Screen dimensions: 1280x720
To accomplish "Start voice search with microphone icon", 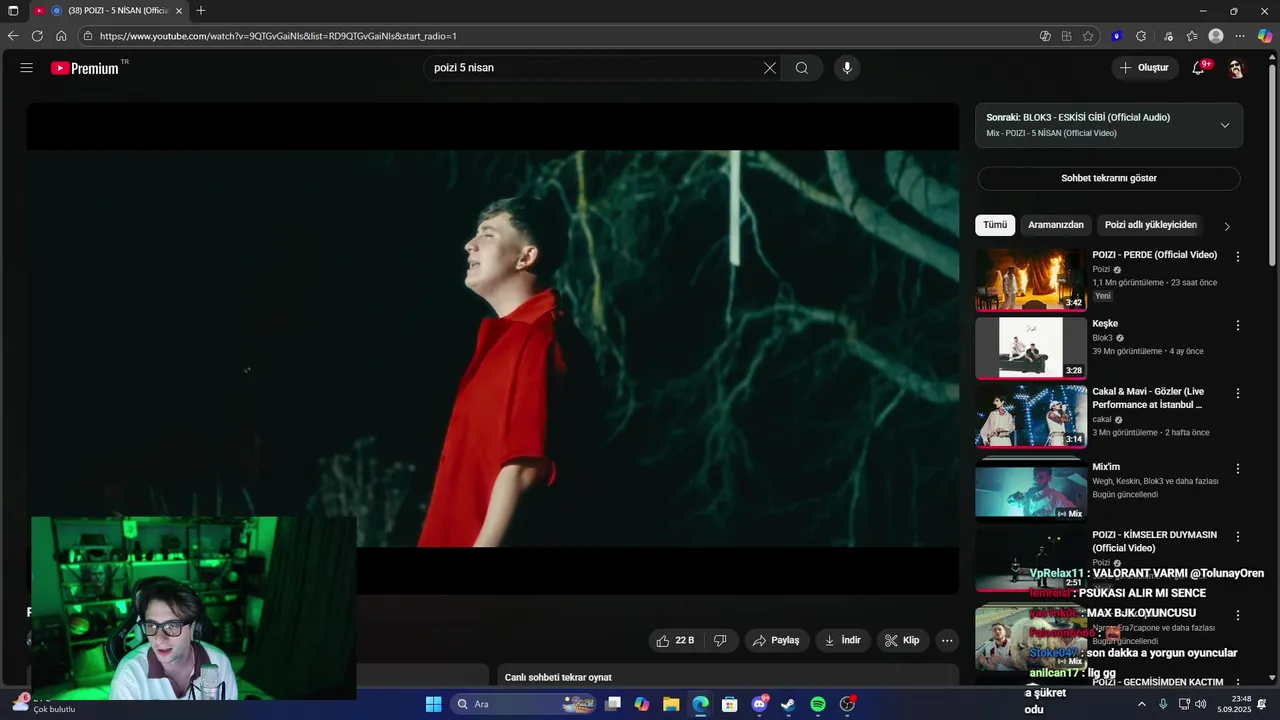I will 847,68.
